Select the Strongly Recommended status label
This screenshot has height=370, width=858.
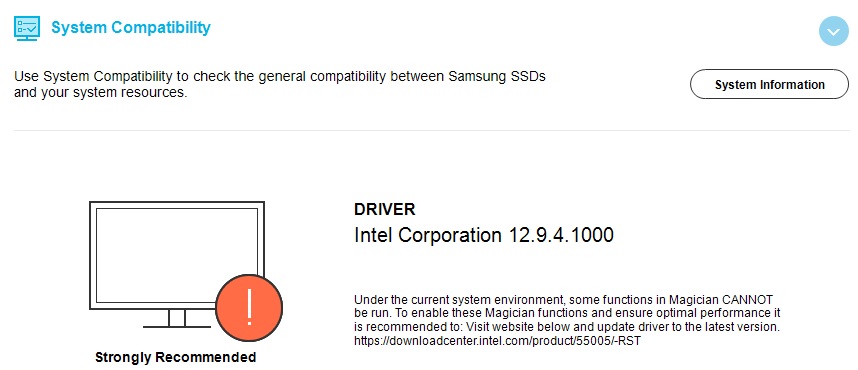click(176, 357)
